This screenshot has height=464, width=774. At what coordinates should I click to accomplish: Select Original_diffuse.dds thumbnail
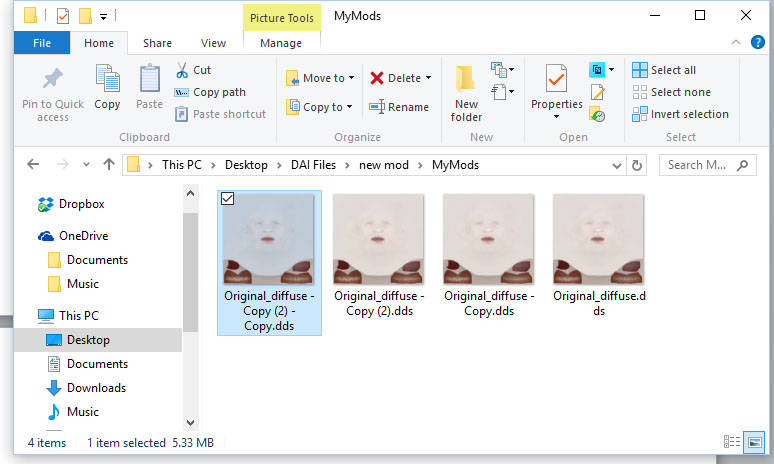(x=598, y=239)
